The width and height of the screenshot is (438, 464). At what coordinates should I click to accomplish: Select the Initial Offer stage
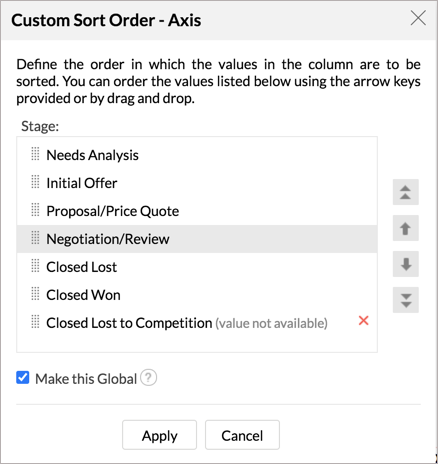coord(197,183)
